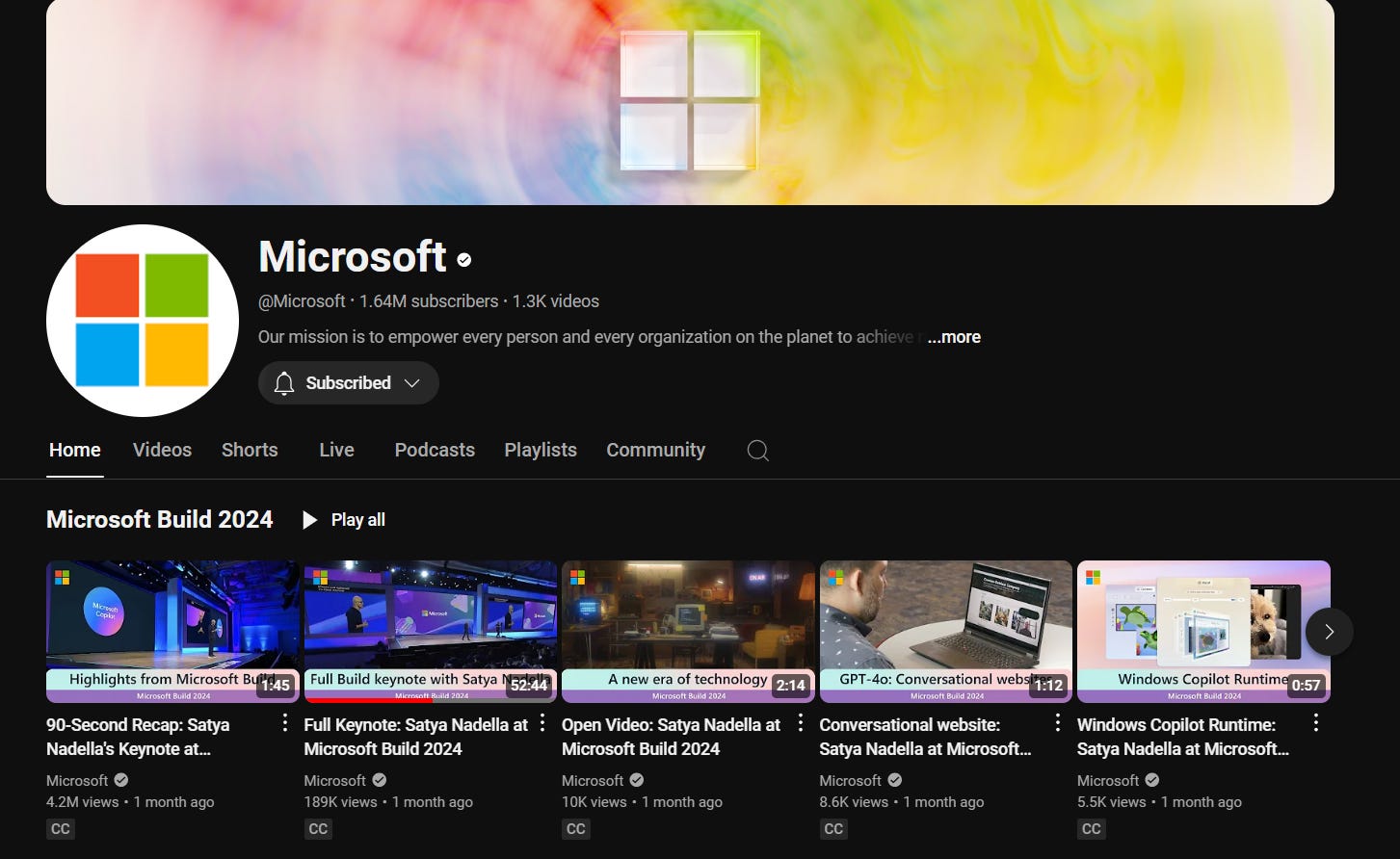The height and width of the screenshot is (859, 1400).
Task: Click the 2:14 duration label
Action: 791,686
